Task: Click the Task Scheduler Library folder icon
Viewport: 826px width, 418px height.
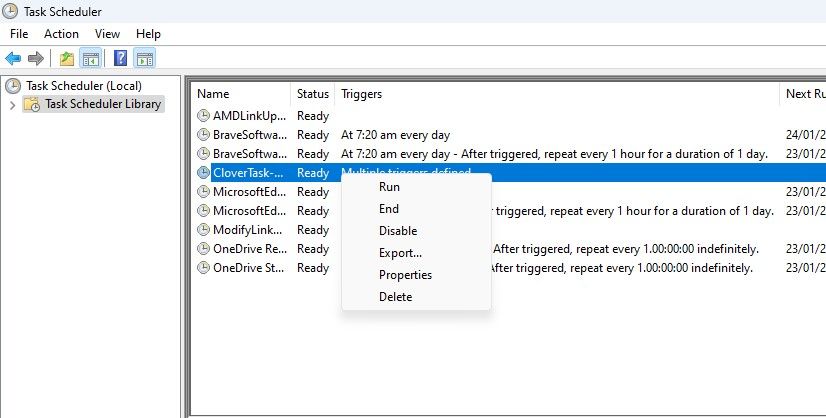Action: coord(32,104)
